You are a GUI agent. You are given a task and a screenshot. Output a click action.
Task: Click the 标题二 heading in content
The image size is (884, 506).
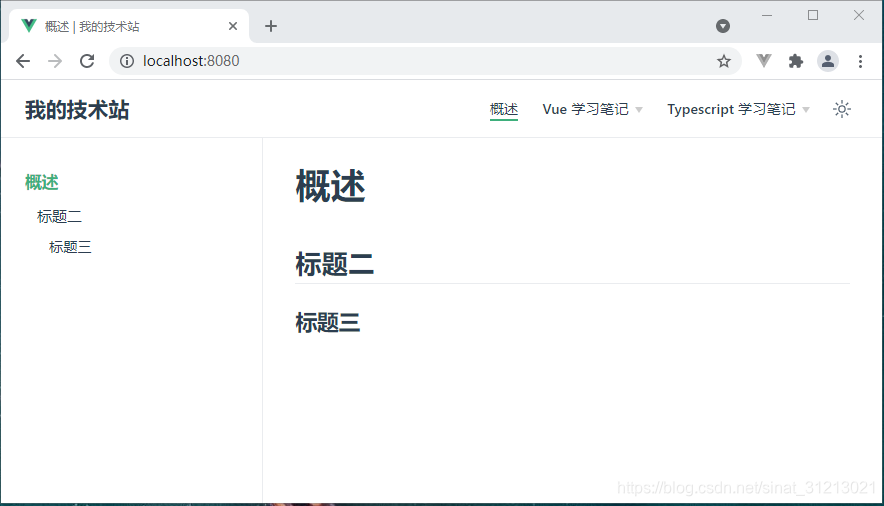(334, 264)
